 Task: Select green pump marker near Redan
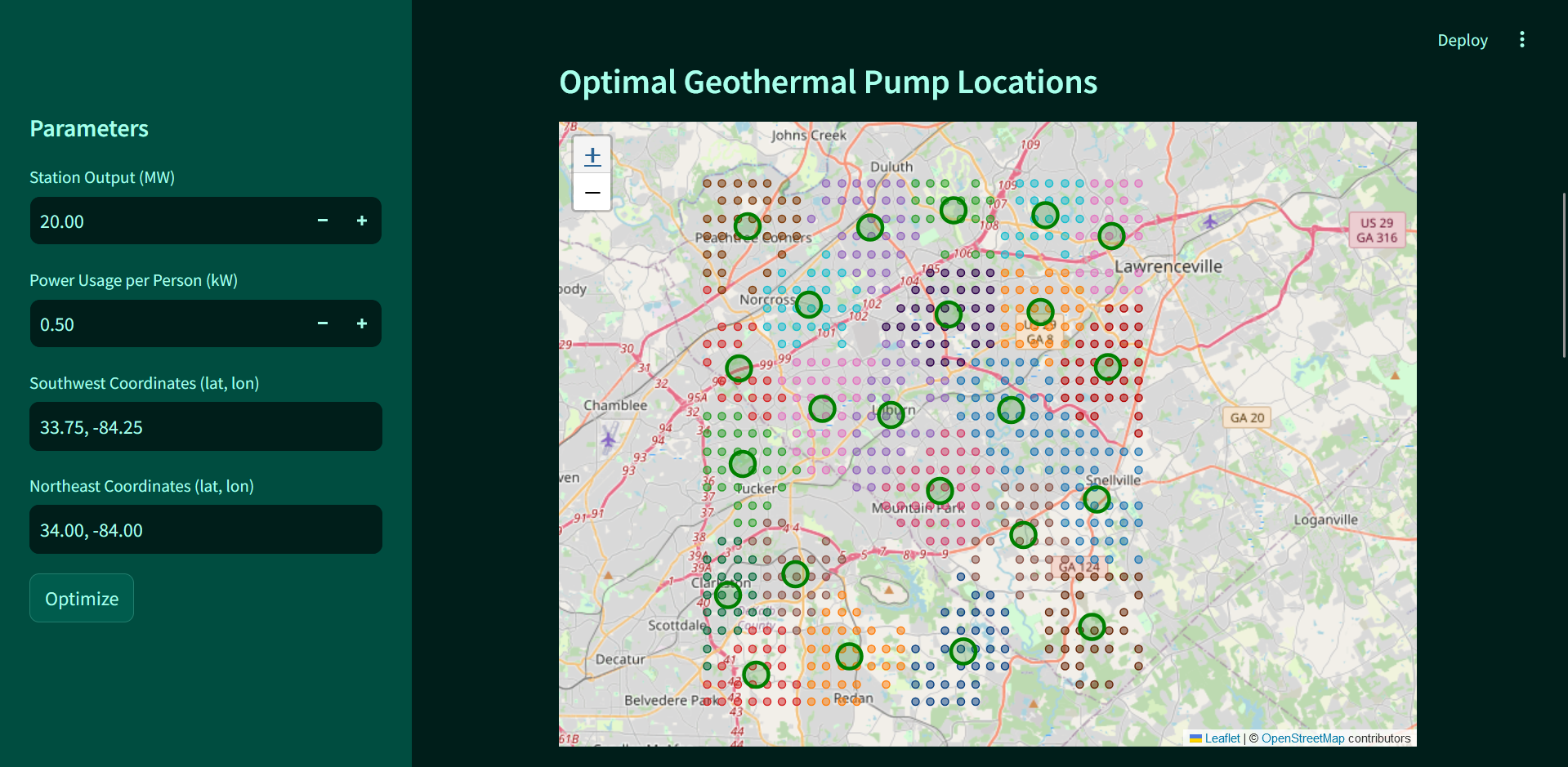849,656
